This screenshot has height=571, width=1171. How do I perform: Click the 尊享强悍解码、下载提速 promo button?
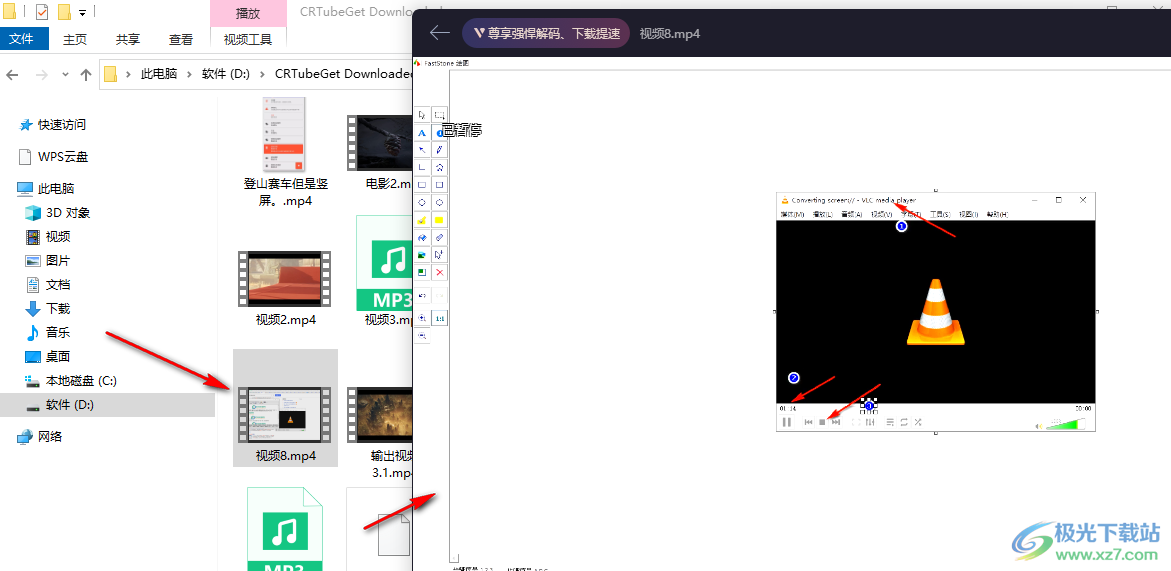point(546,34)
